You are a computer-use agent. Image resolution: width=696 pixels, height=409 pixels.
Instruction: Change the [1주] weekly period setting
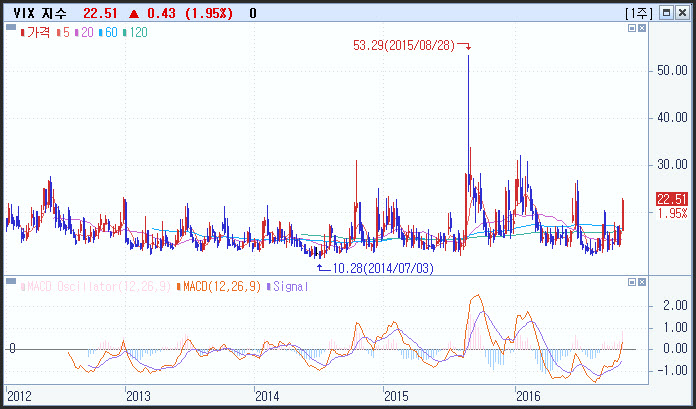click(x=639, y=13)
